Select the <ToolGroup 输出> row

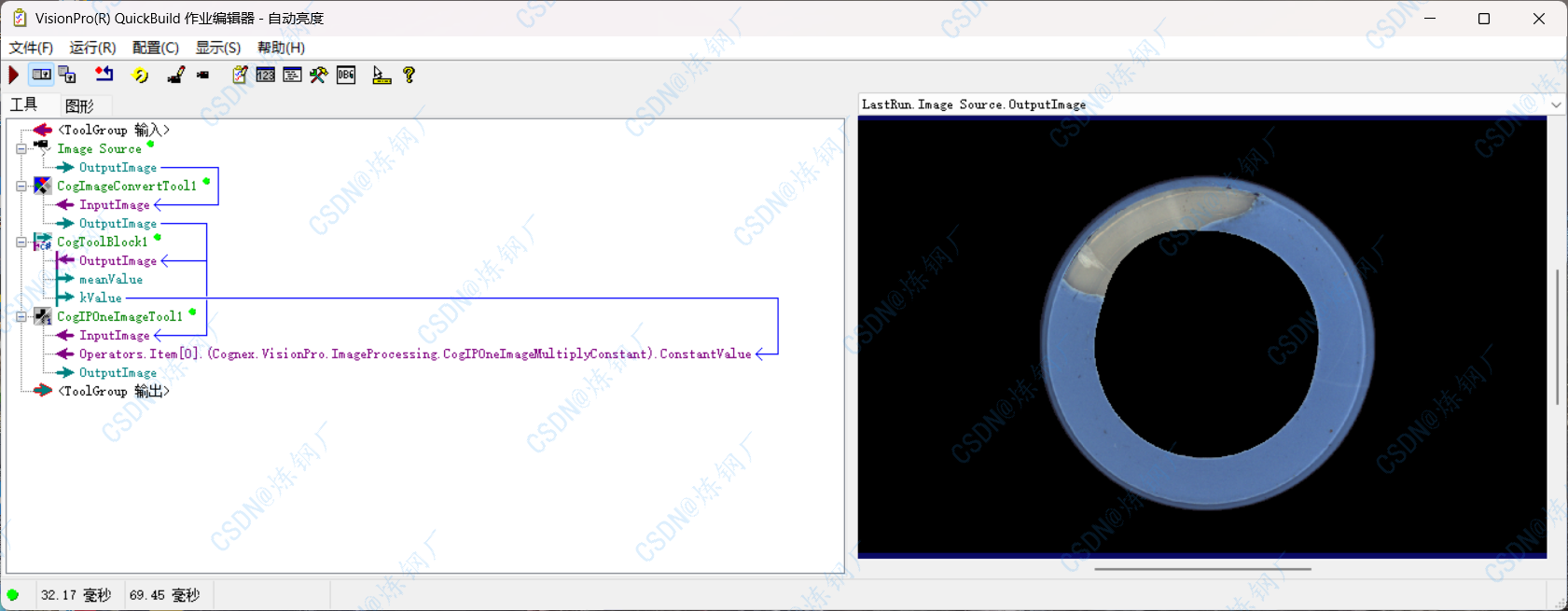click(x=114, y=391)
